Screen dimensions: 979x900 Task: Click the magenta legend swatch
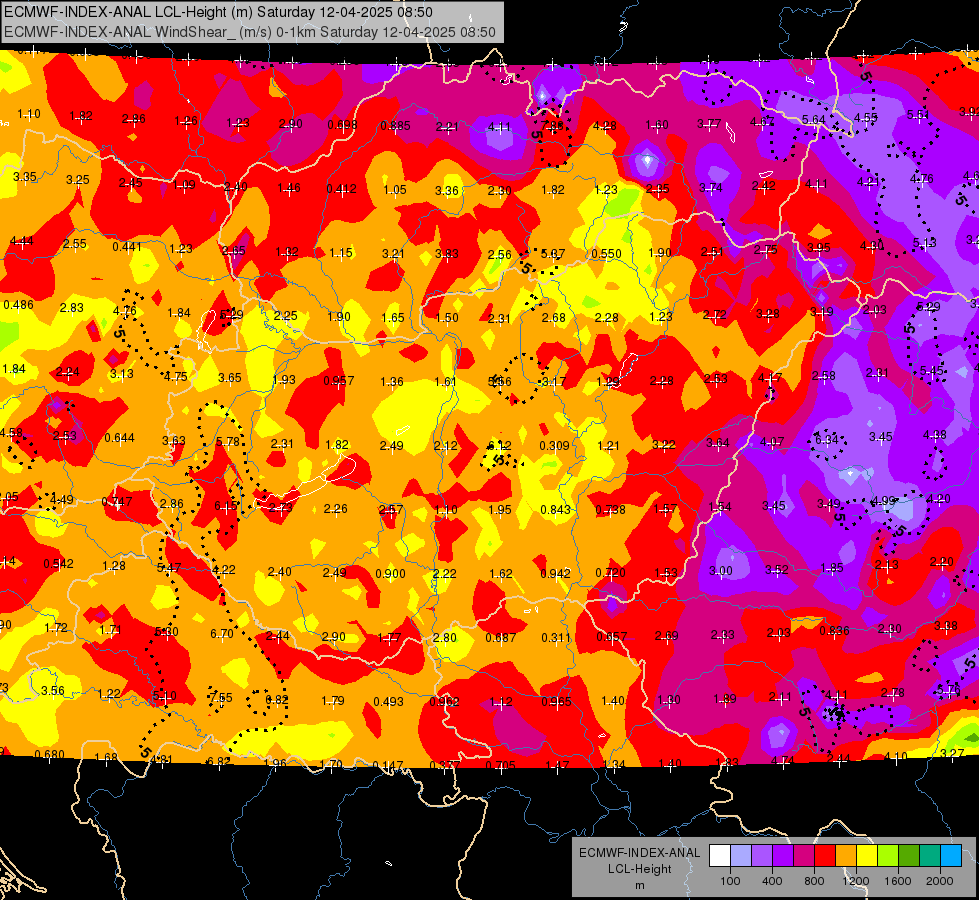click(x=804, y=856)
